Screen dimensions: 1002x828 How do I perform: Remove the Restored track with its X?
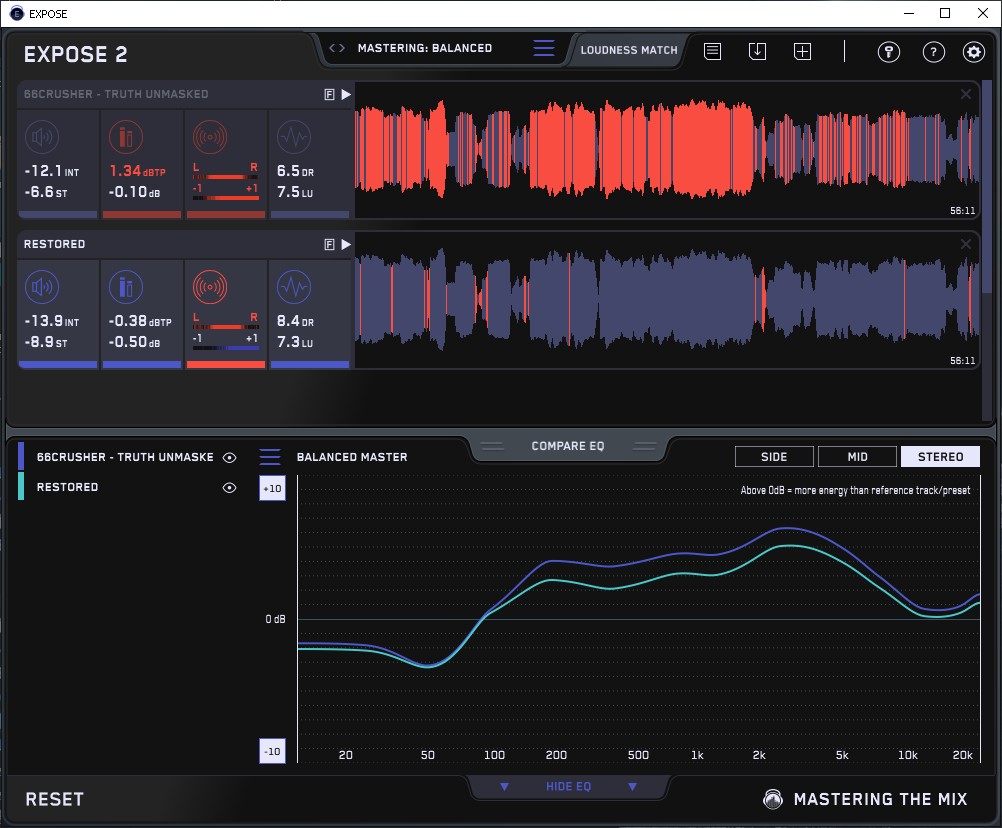pos(966,244)
